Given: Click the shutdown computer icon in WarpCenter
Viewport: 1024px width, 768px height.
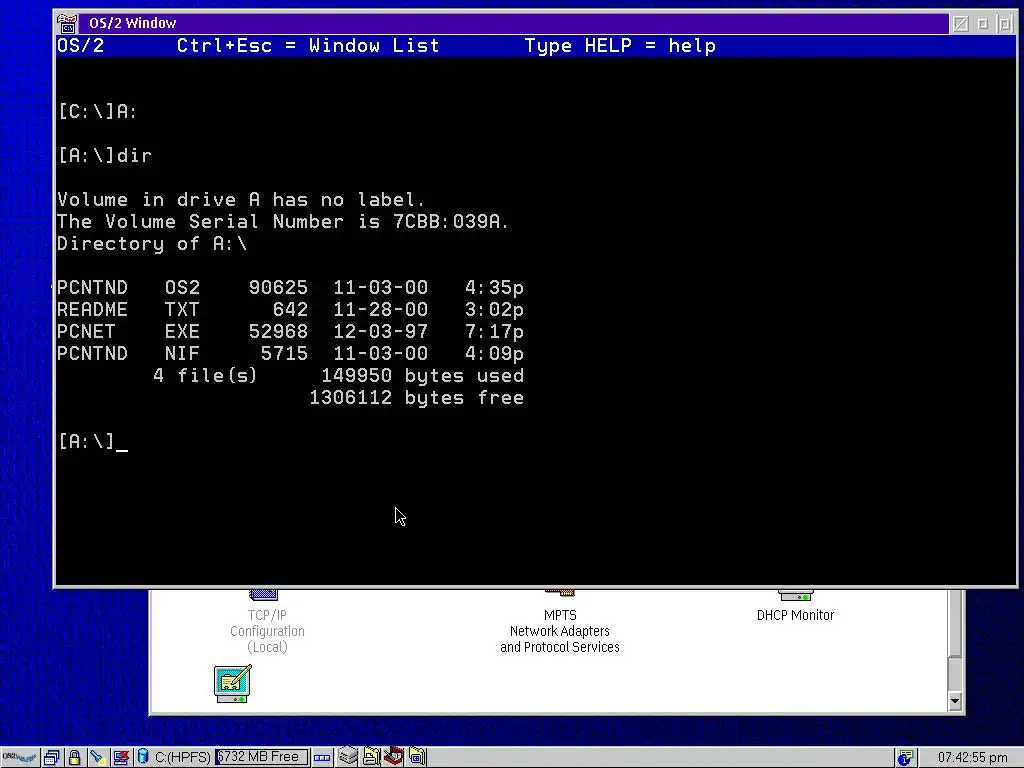Looking at the screenshot, I should (x=121, y=758).
